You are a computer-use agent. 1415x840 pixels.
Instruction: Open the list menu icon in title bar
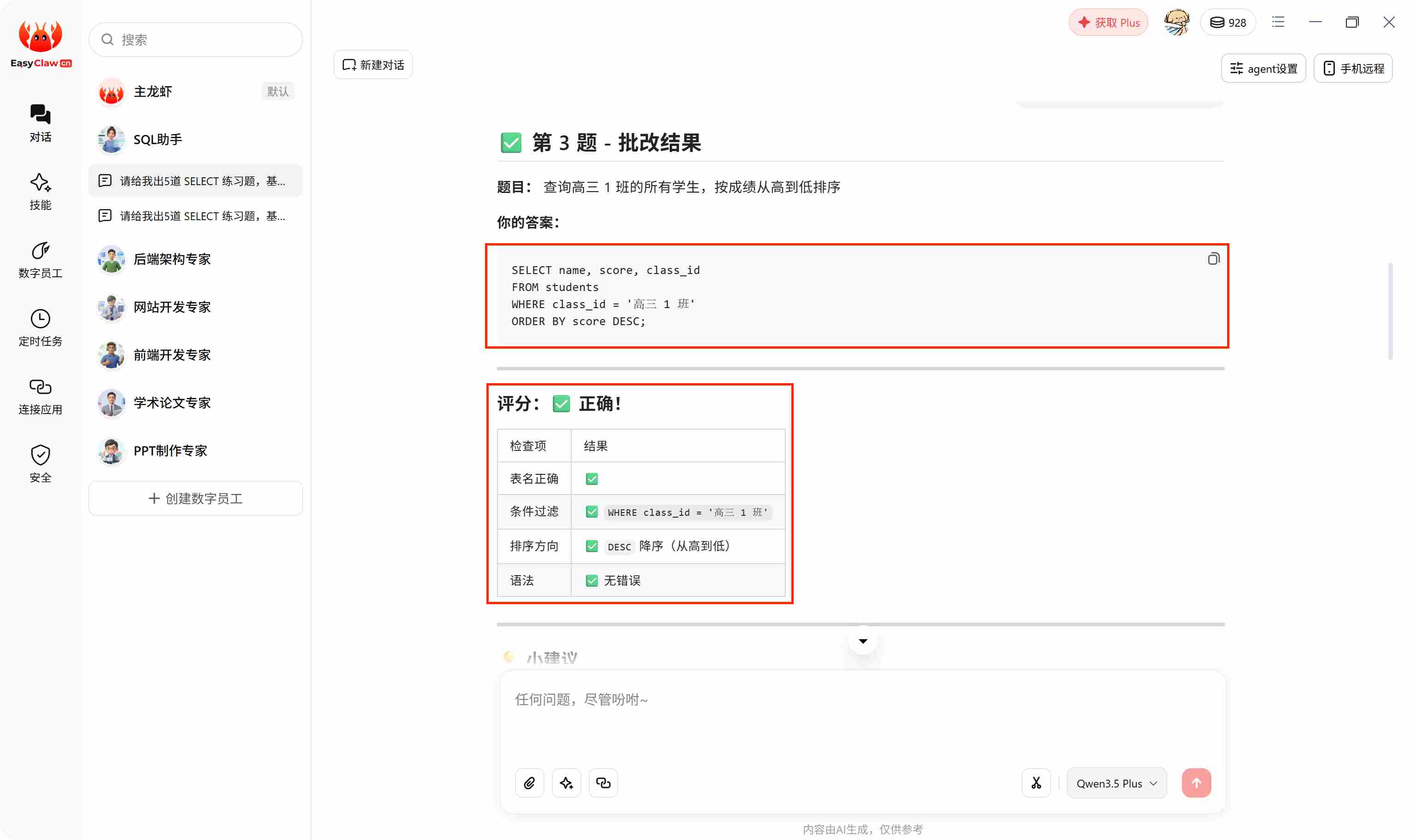1278,22
